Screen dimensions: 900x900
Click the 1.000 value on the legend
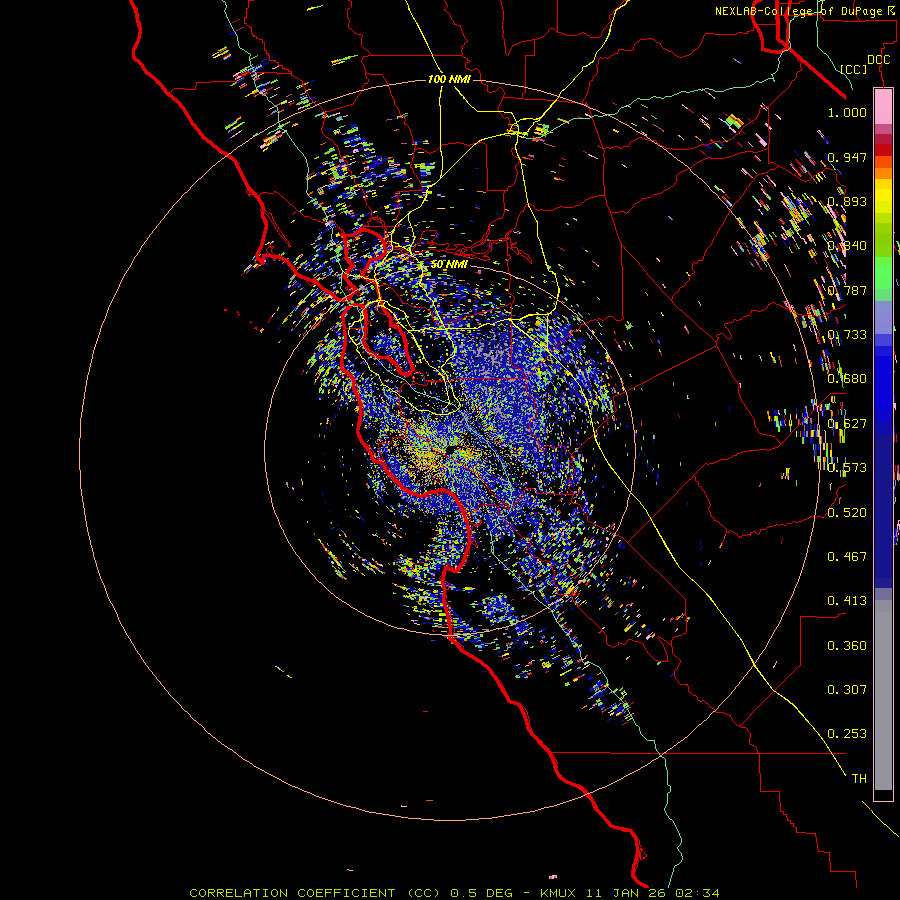847,112
